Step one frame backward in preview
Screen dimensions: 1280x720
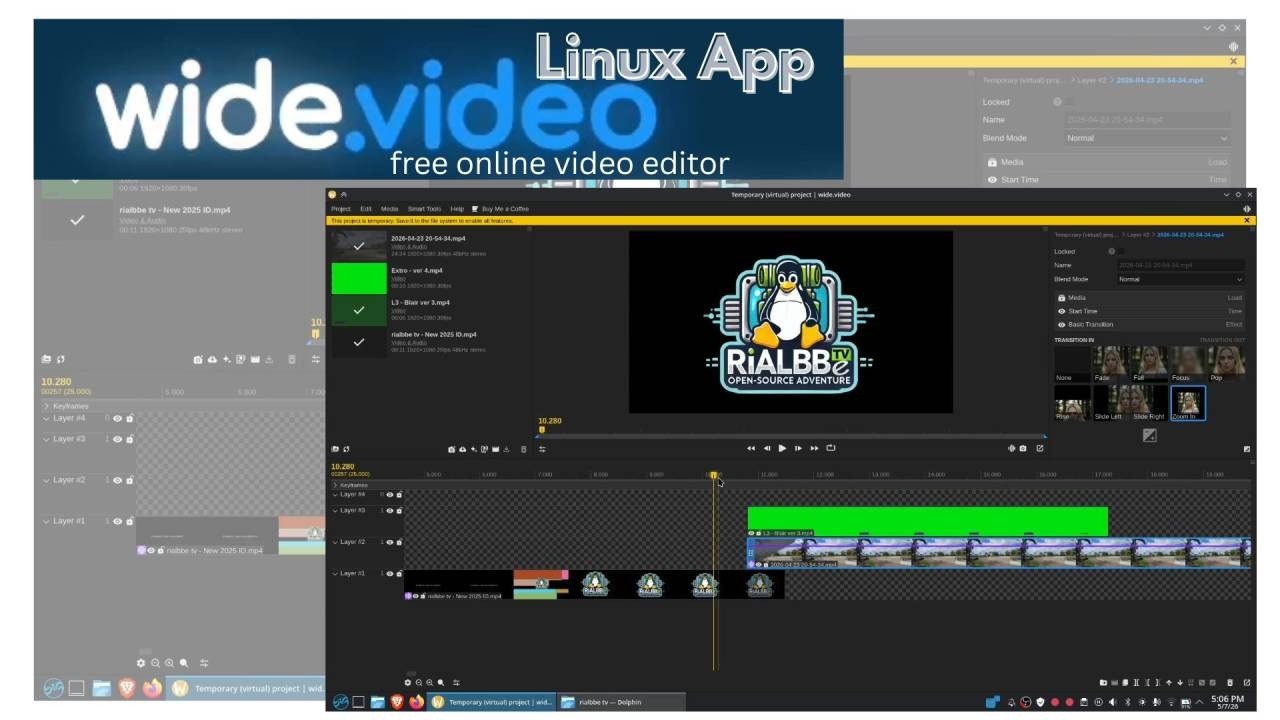click(766, 448)
